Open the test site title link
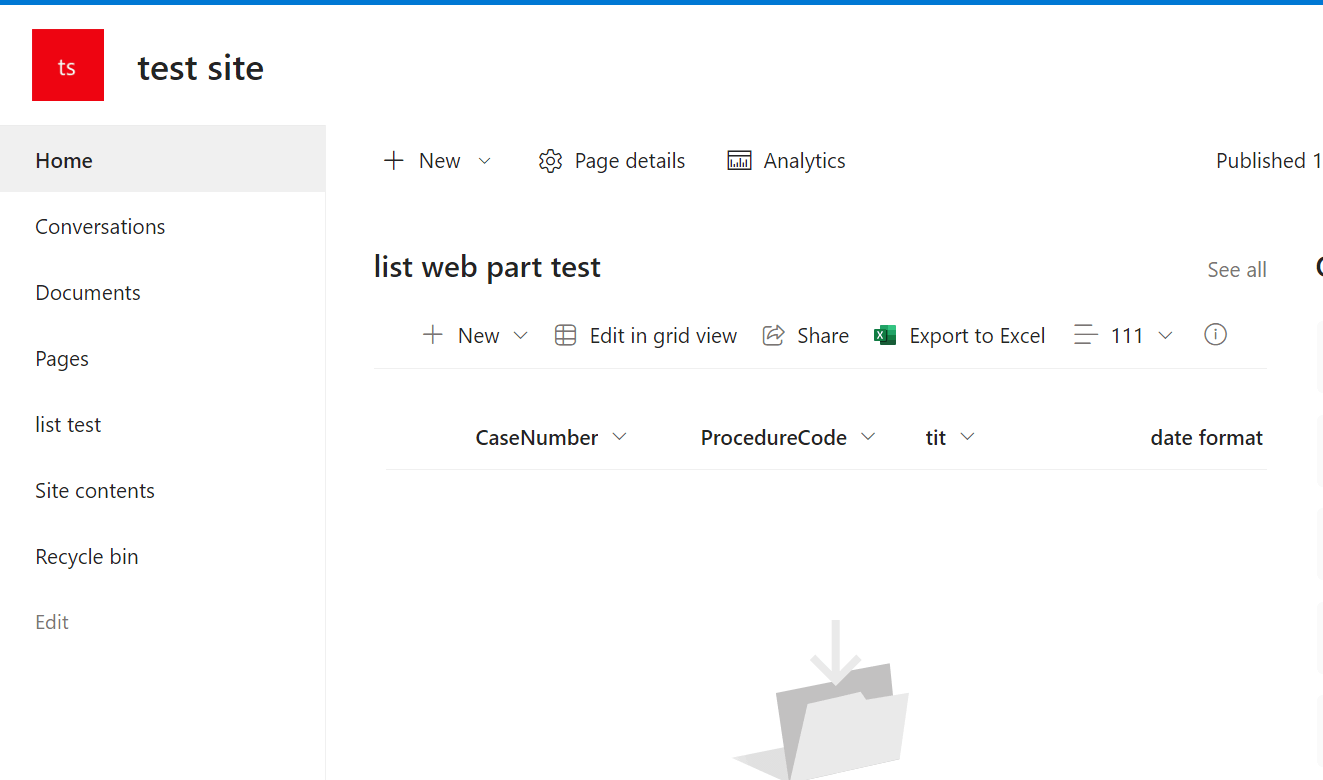 pos(201,68)
